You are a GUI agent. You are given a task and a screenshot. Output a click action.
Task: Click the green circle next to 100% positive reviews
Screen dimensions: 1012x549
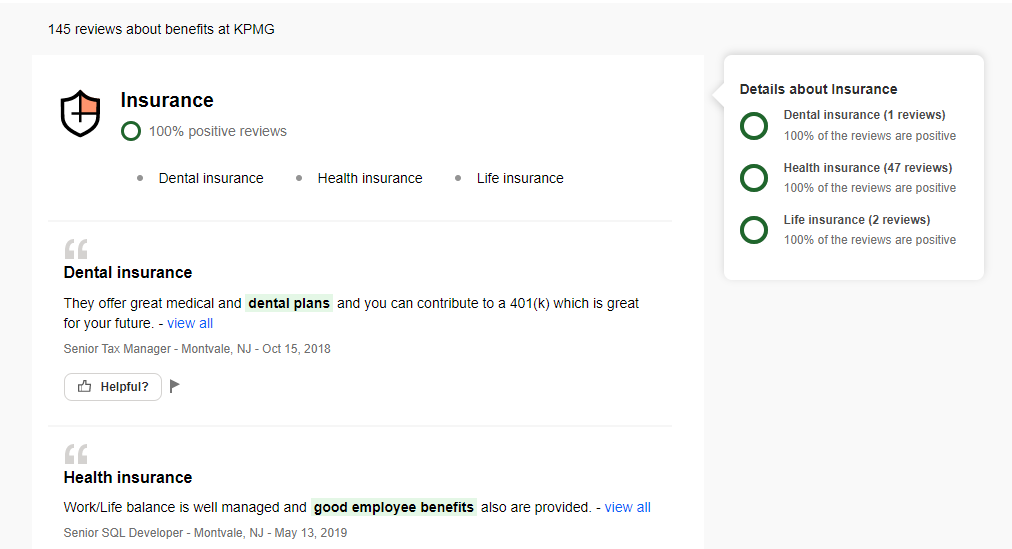(131, 131)
